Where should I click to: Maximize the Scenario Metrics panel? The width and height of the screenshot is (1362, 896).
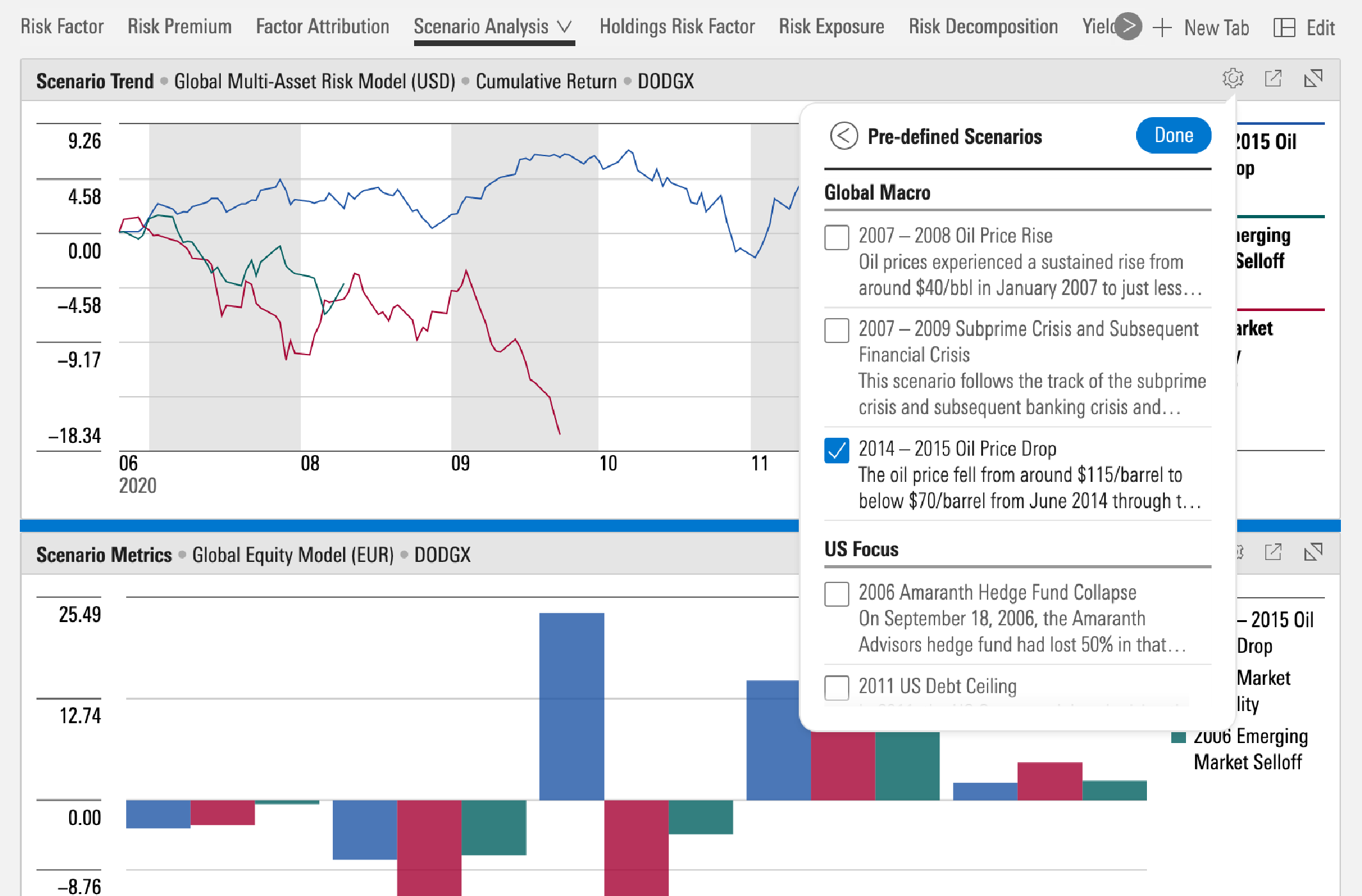(x=1313, y=552)
